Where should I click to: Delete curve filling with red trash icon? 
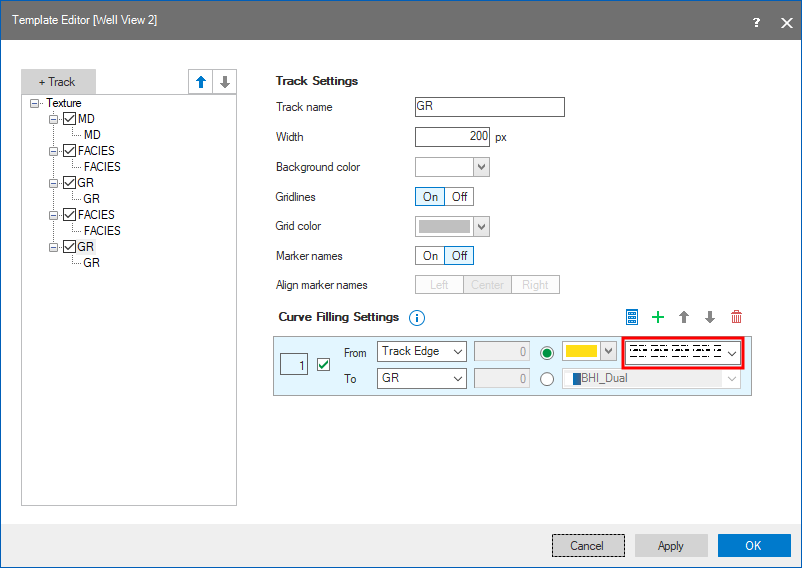(737, 317)
